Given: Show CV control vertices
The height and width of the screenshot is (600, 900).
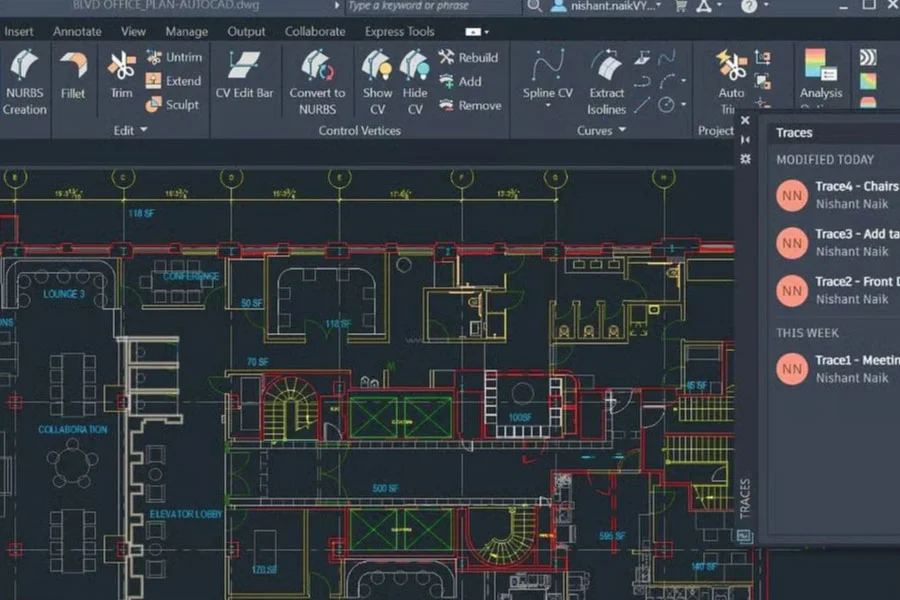Looking at the screenshot, I should click(377, 80).
